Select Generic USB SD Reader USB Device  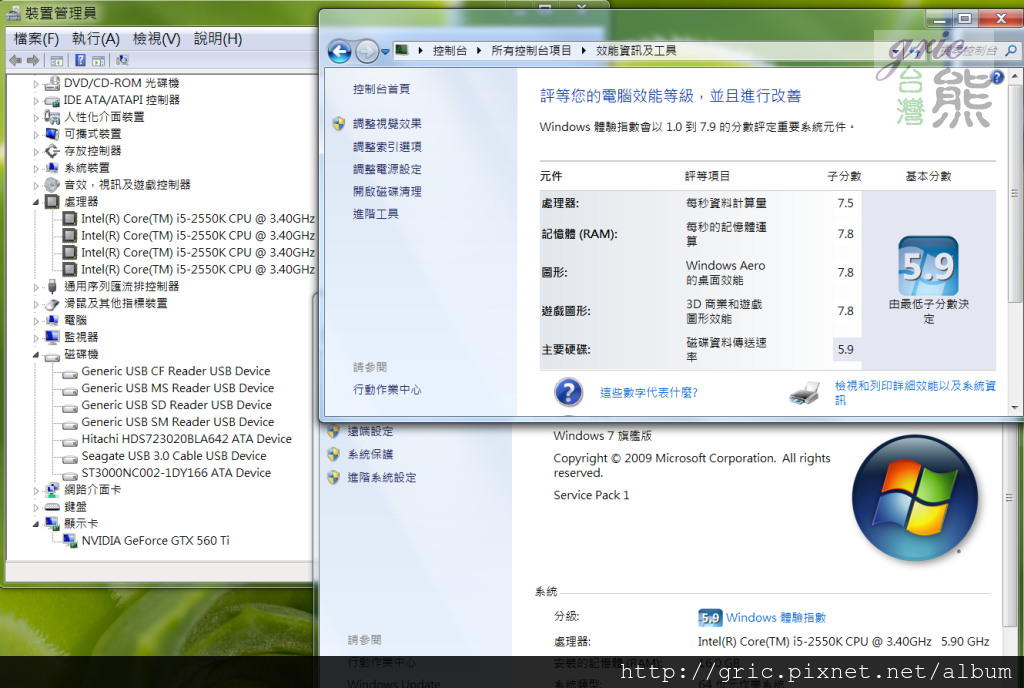coord(176,405)
